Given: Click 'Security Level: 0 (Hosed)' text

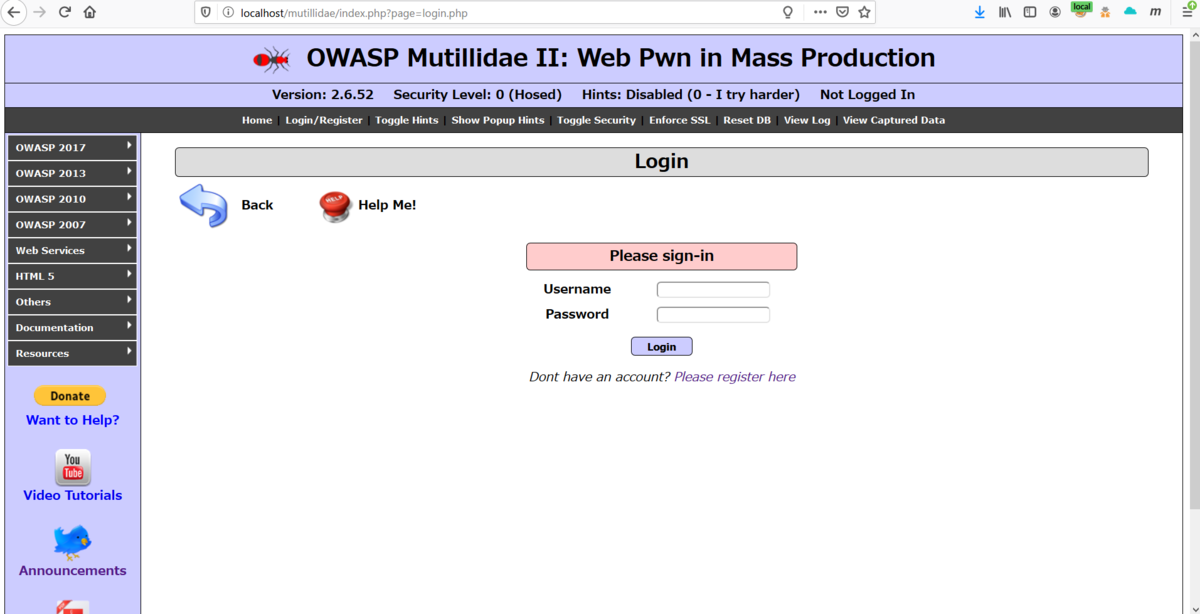Looking at the screenshot, I should [x=477, y=95].
